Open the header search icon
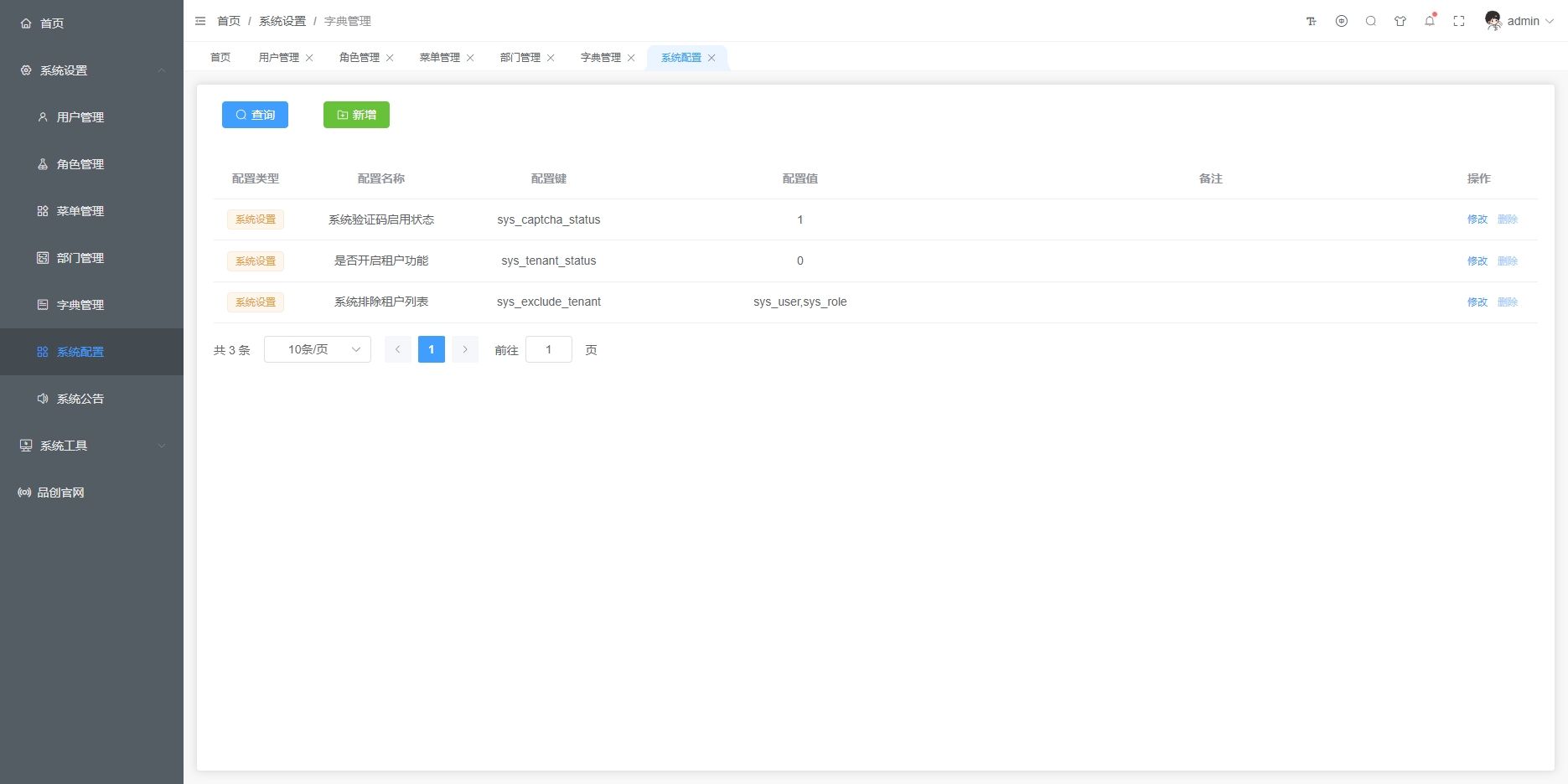1568x784 pixels. point(1371,22)
